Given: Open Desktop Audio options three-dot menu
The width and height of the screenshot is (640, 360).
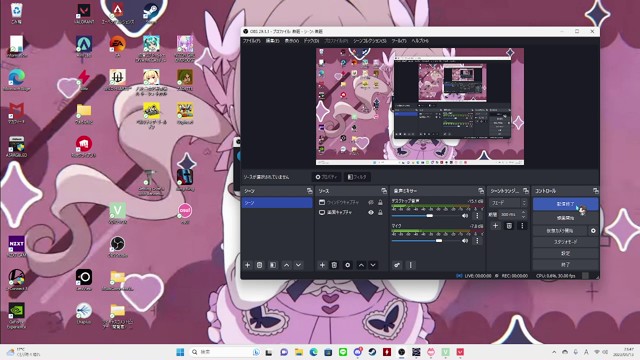Looking at the screenshot, I should click(x=477, y=216).
